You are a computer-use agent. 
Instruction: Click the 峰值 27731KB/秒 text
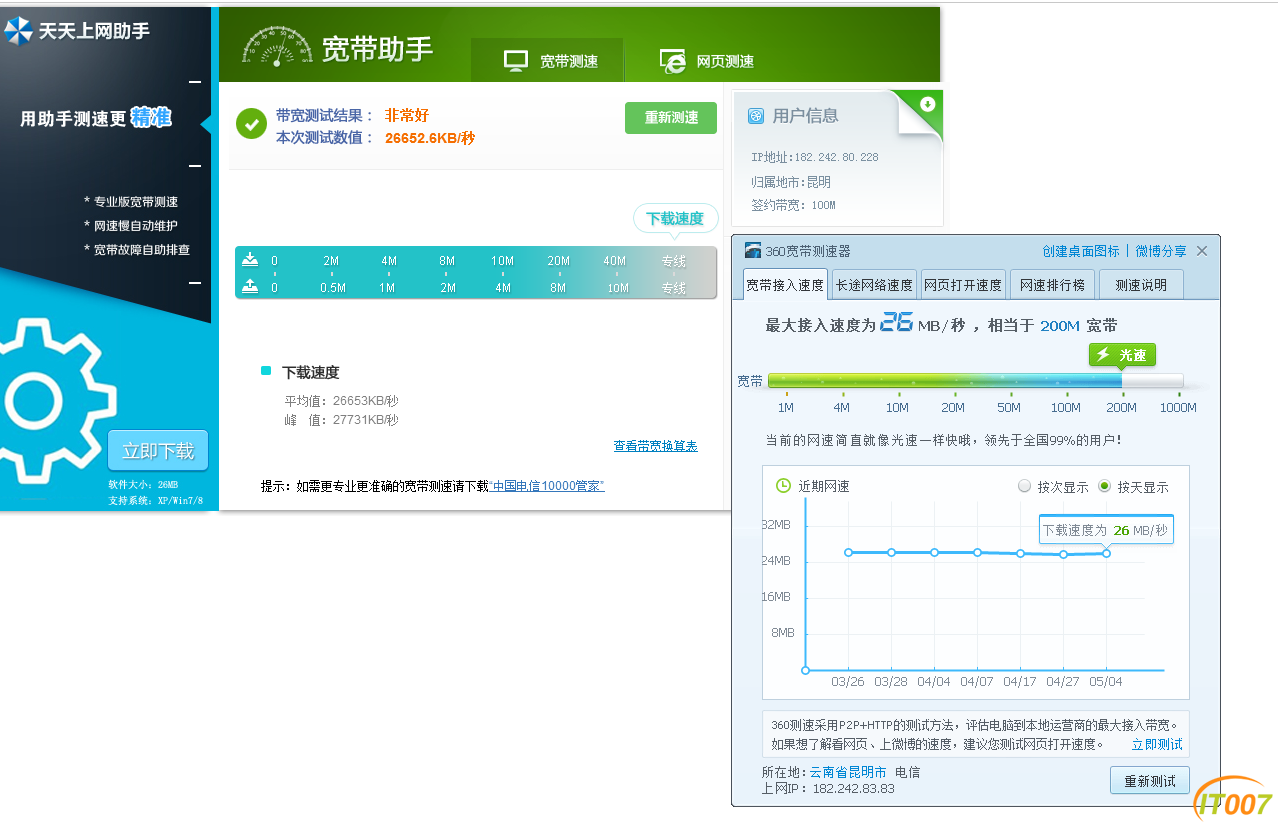pos(341,420)
